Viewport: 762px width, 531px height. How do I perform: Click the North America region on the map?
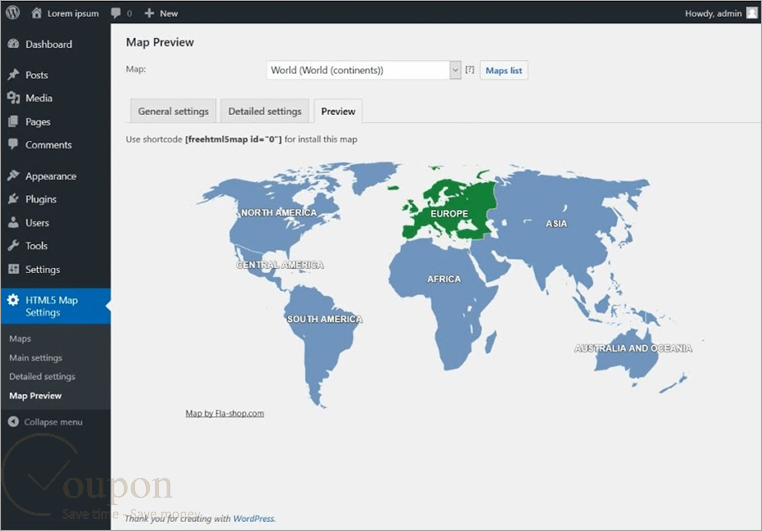pos(279,212)
